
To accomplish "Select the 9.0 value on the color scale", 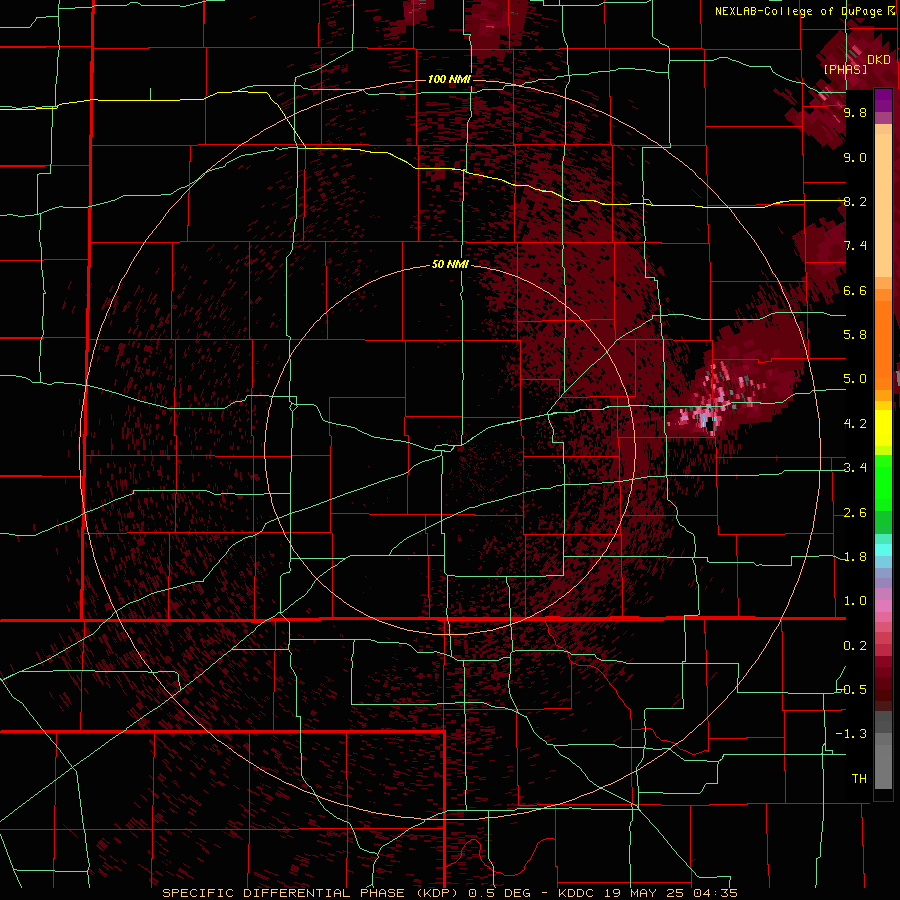I will (855, 157).
